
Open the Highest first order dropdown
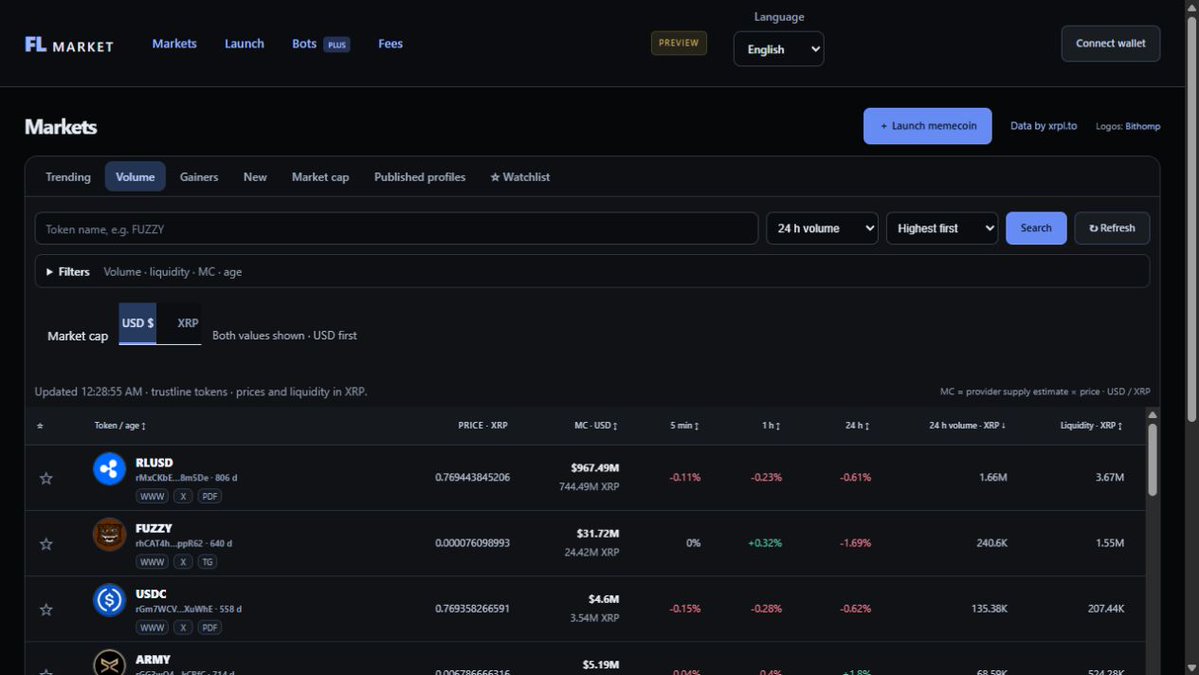tap(942, 229)
